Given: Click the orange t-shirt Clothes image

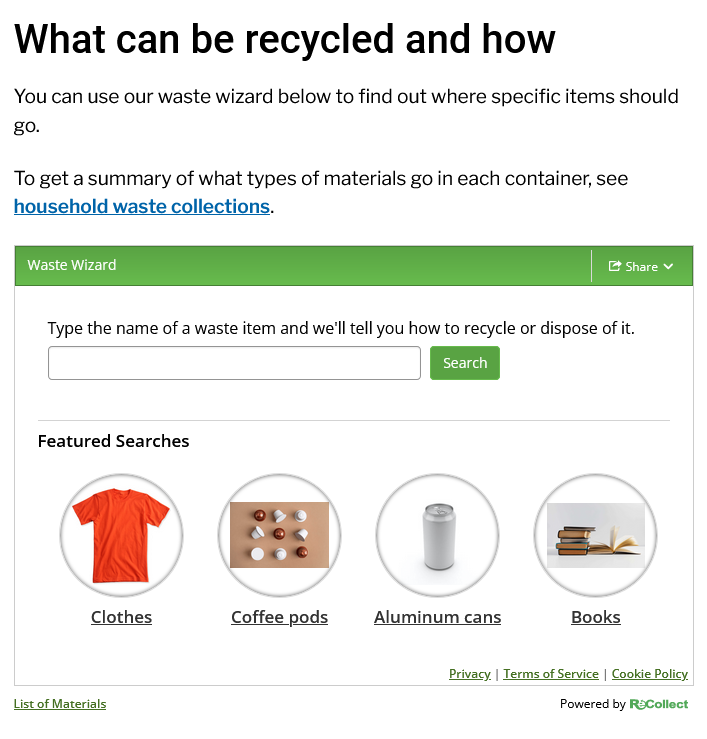Looking at the screenshot, I should pyautogui.click(x=121, y=535).
